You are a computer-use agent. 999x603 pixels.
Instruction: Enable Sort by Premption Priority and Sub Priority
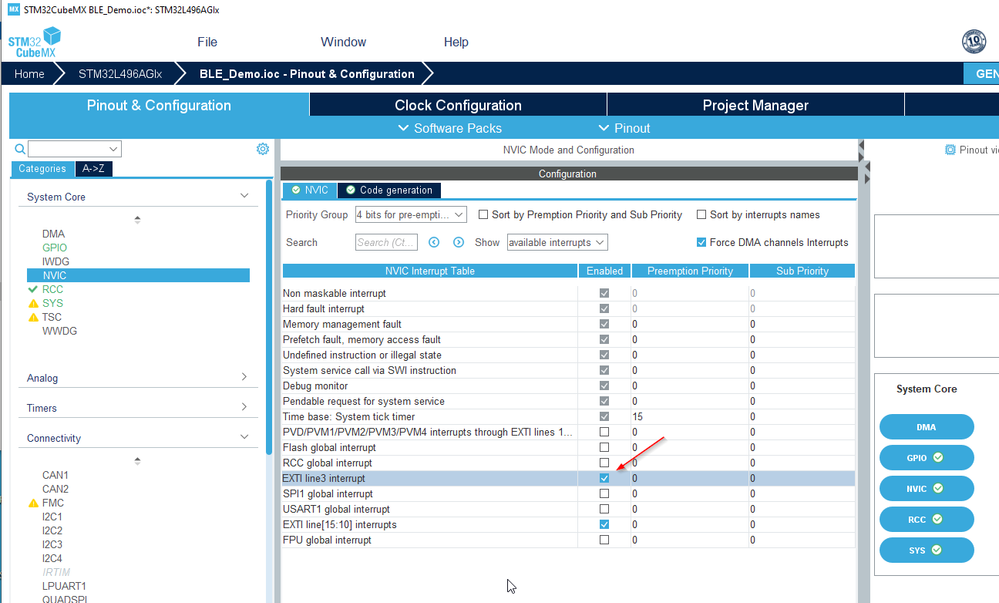(x=483, y=215)
